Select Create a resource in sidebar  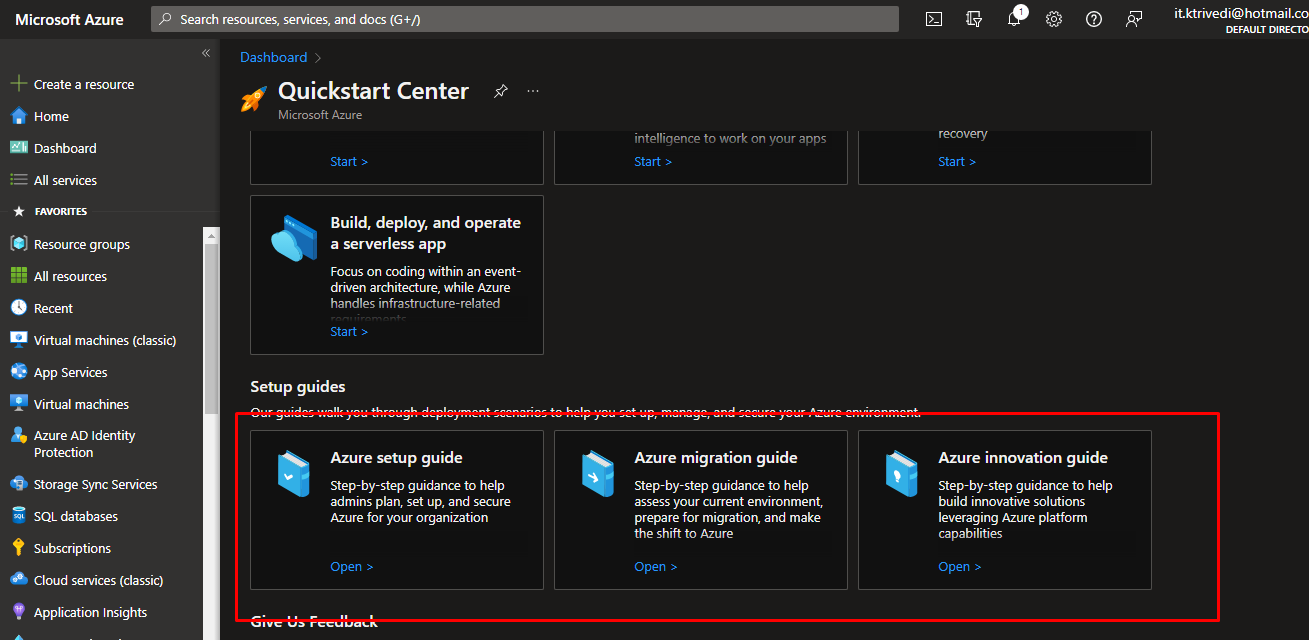click(83, 85)
